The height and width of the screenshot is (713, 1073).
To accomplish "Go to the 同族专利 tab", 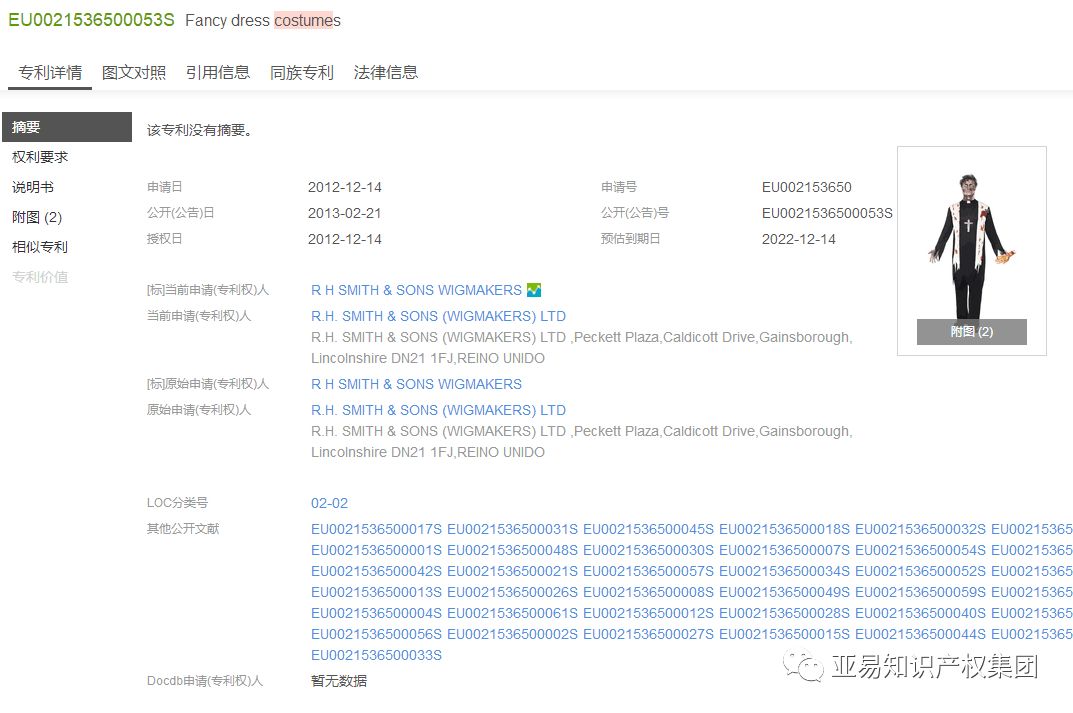I will (302, 73).
